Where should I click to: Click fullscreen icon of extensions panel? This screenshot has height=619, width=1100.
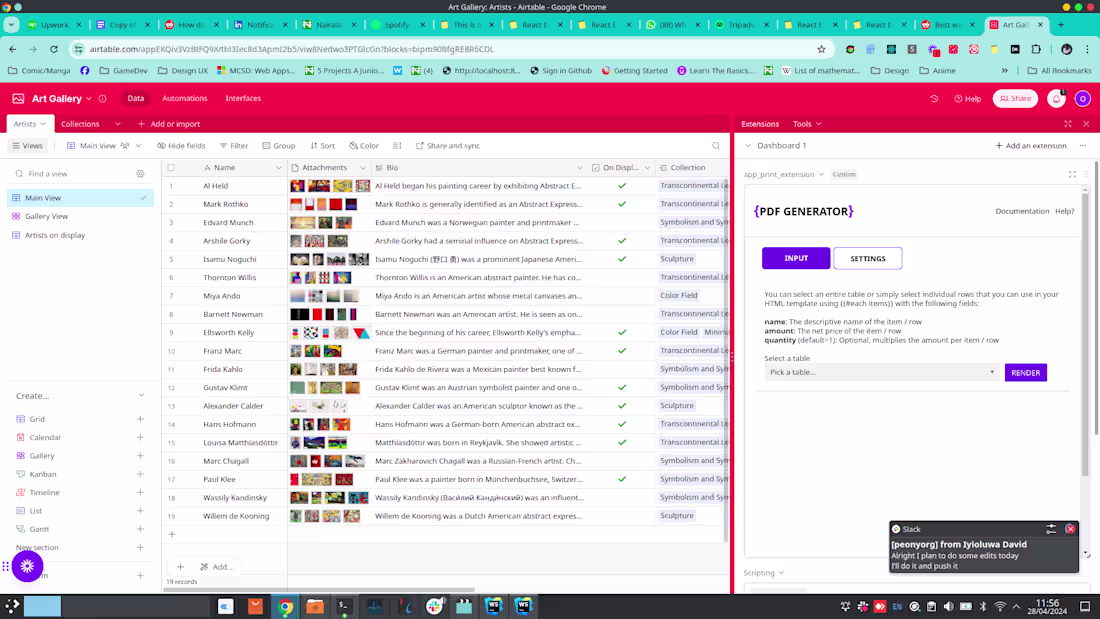[x=1068, y=124]
